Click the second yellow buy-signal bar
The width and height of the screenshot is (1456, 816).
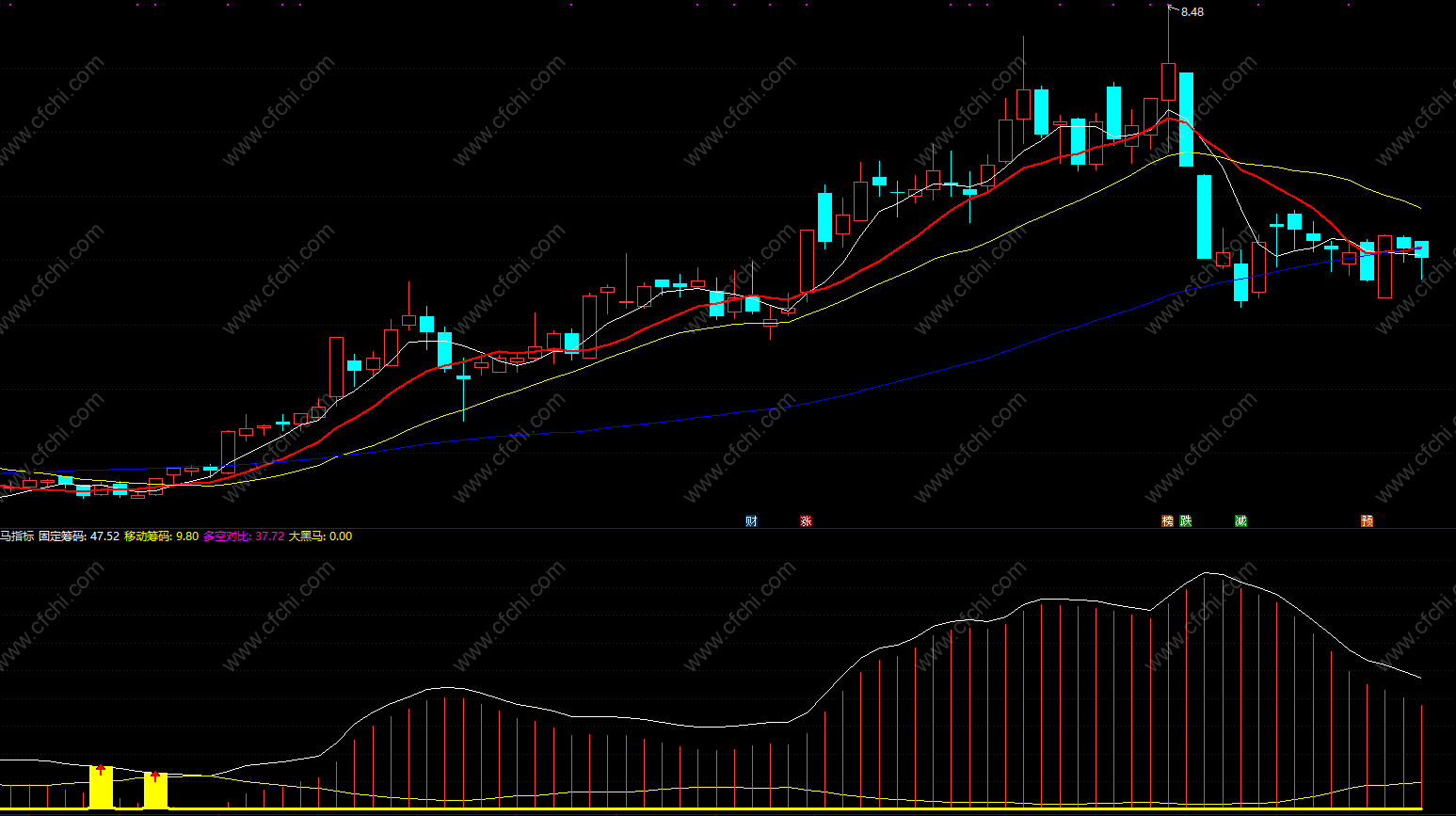(x=155, y=791)
